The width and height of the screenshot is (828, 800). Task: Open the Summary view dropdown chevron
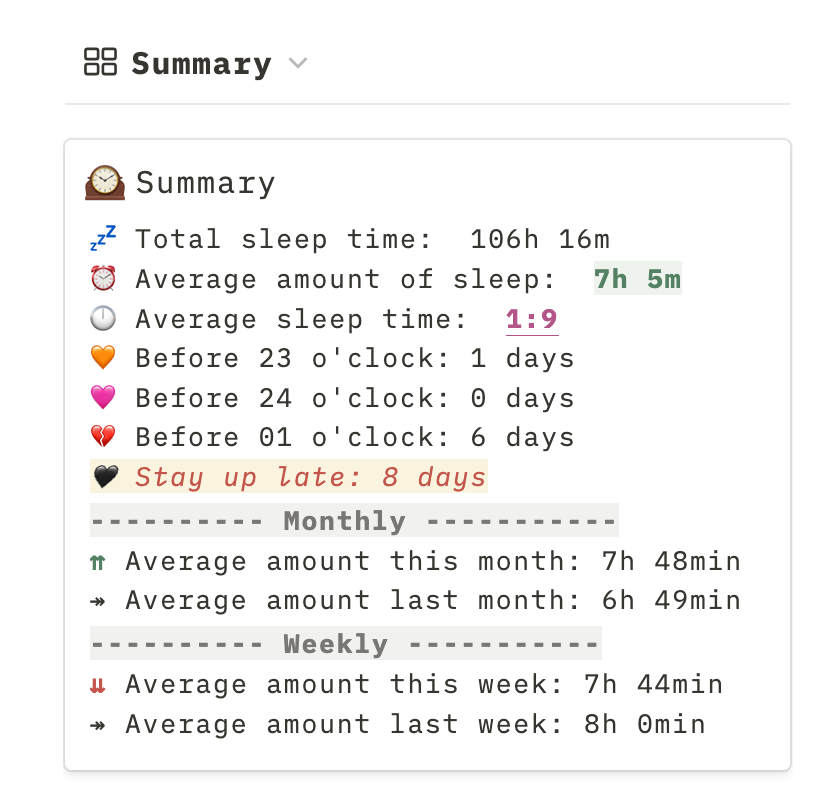point(298,63)
